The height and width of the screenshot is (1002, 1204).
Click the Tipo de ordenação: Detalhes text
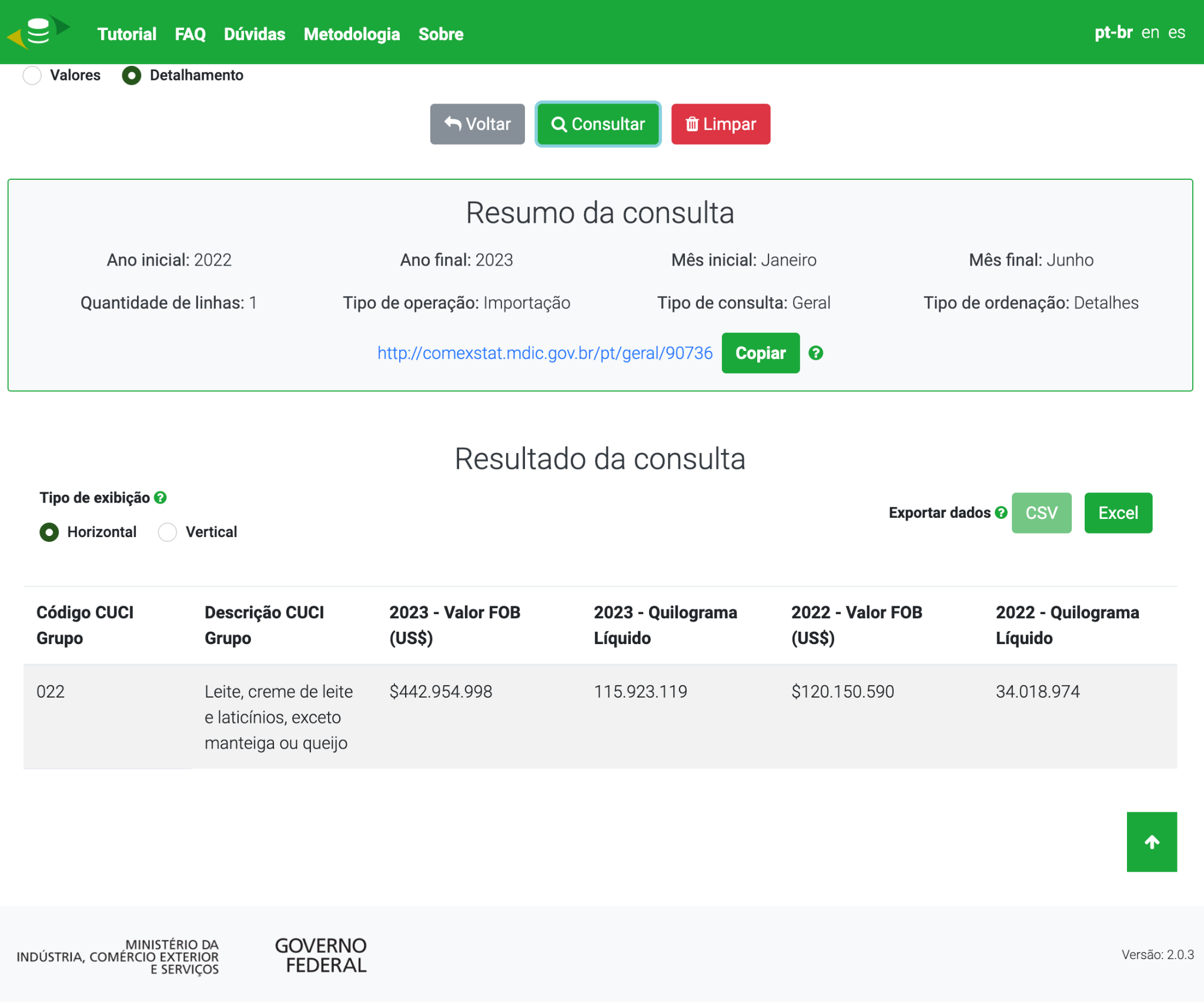coord(1031,303)
